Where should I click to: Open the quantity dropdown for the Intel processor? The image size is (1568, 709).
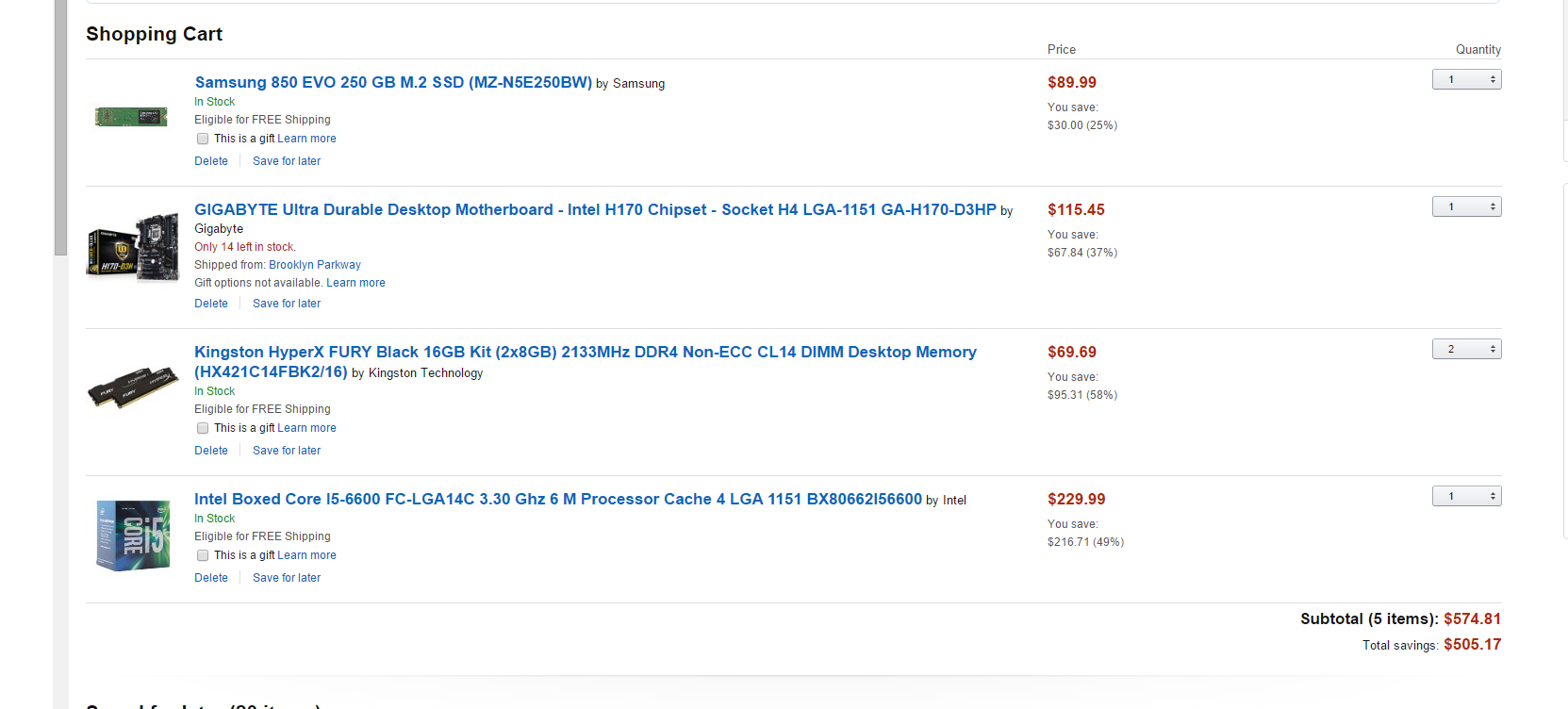pyautogui.click(x=1466, y=496)
